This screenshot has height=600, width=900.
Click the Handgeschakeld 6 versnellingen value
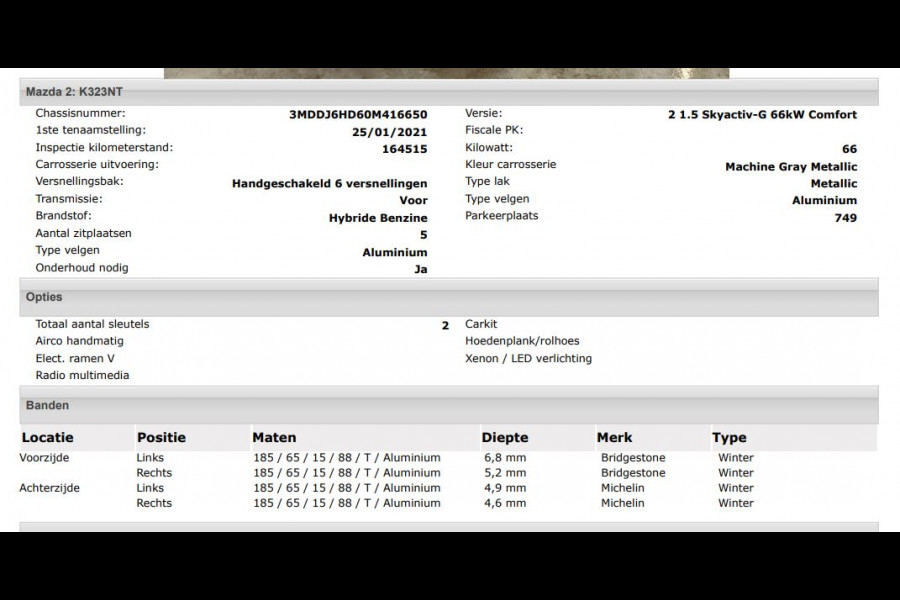329,184
